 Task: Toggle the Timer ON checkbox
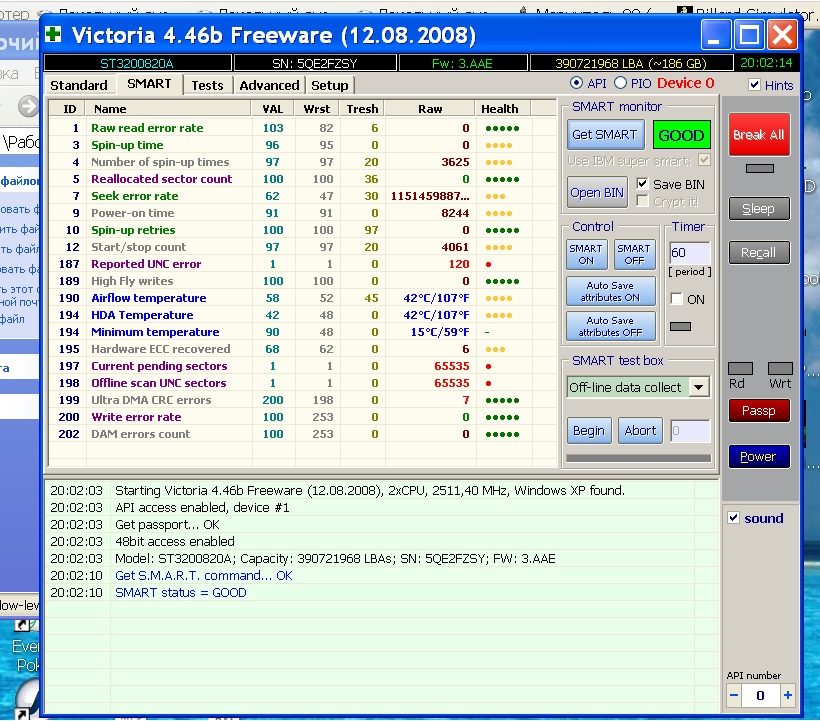pos(677,299)
